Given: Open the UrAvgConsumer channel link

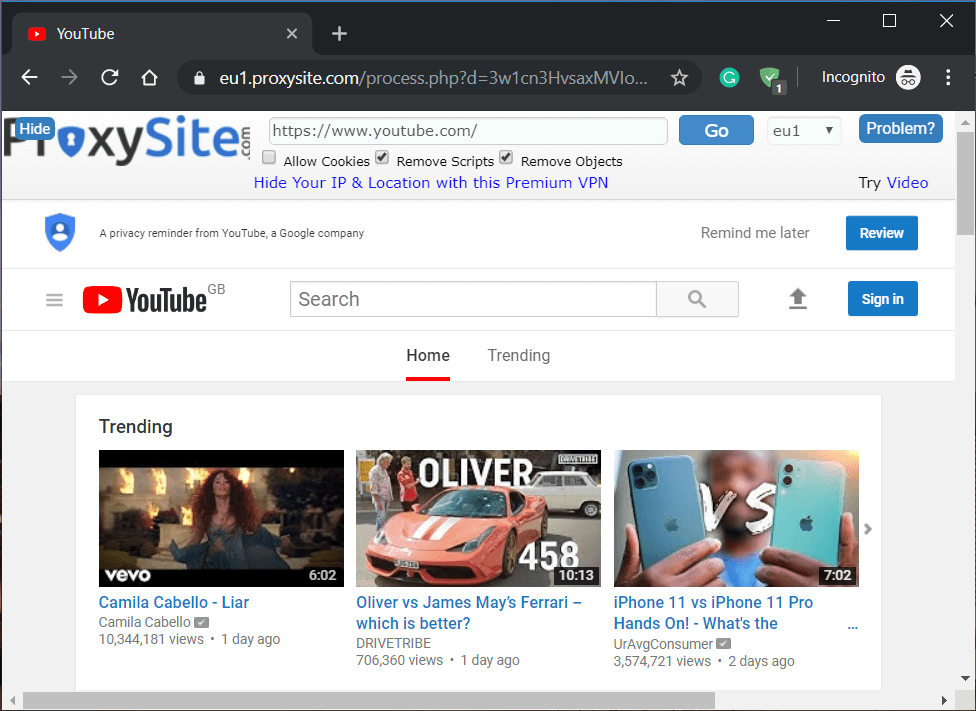Looking at the screenshot, I should pyautogui.click(x=663, y=644).
